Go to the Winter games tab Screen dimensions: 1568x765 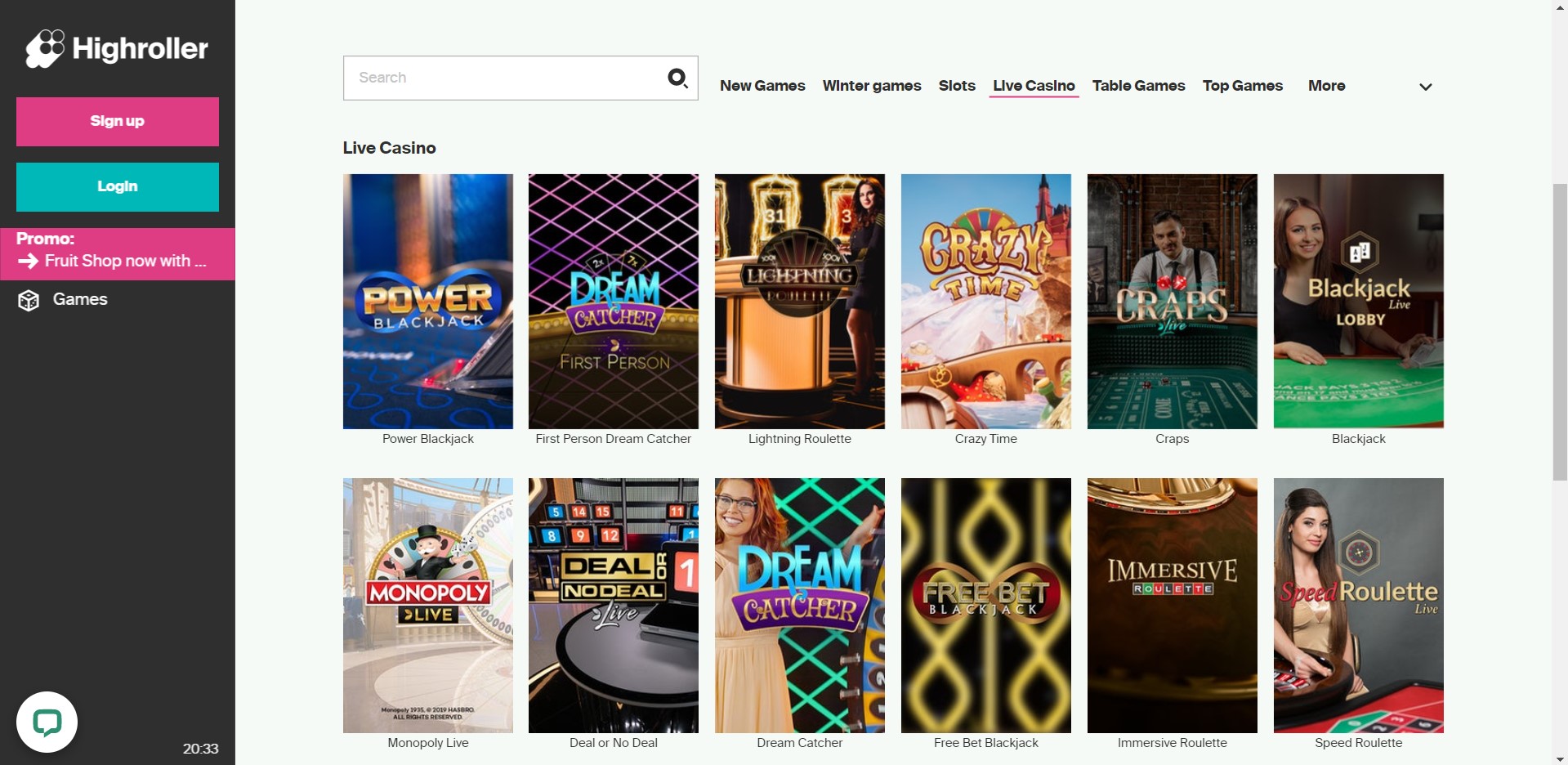tap(871, 86)
